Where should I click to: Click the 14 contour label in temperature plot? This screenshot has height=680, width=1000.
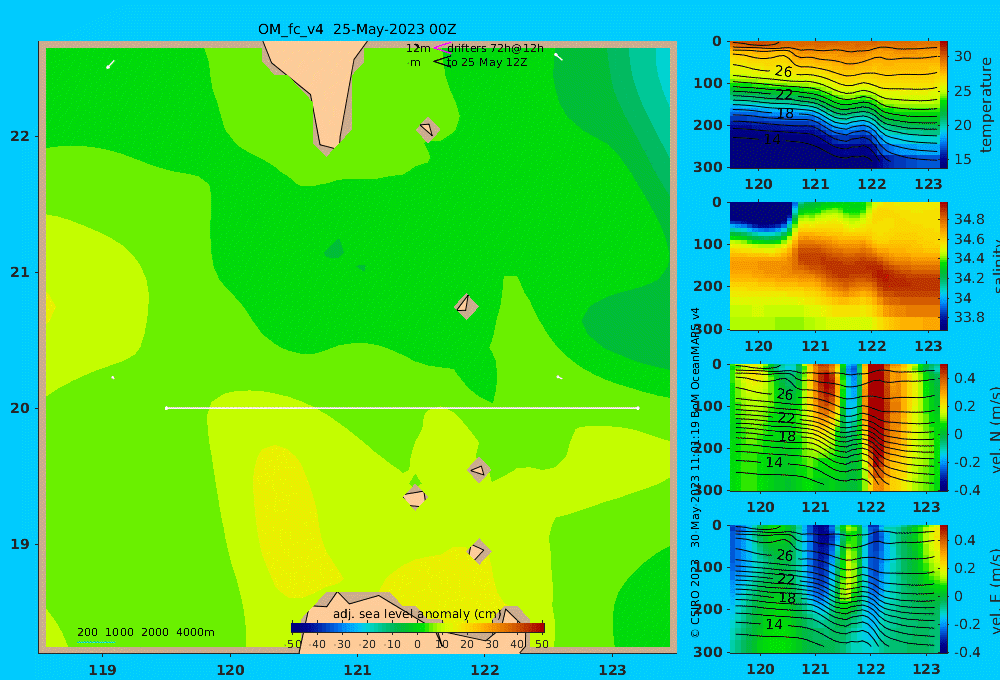click(x=772, y=138)
